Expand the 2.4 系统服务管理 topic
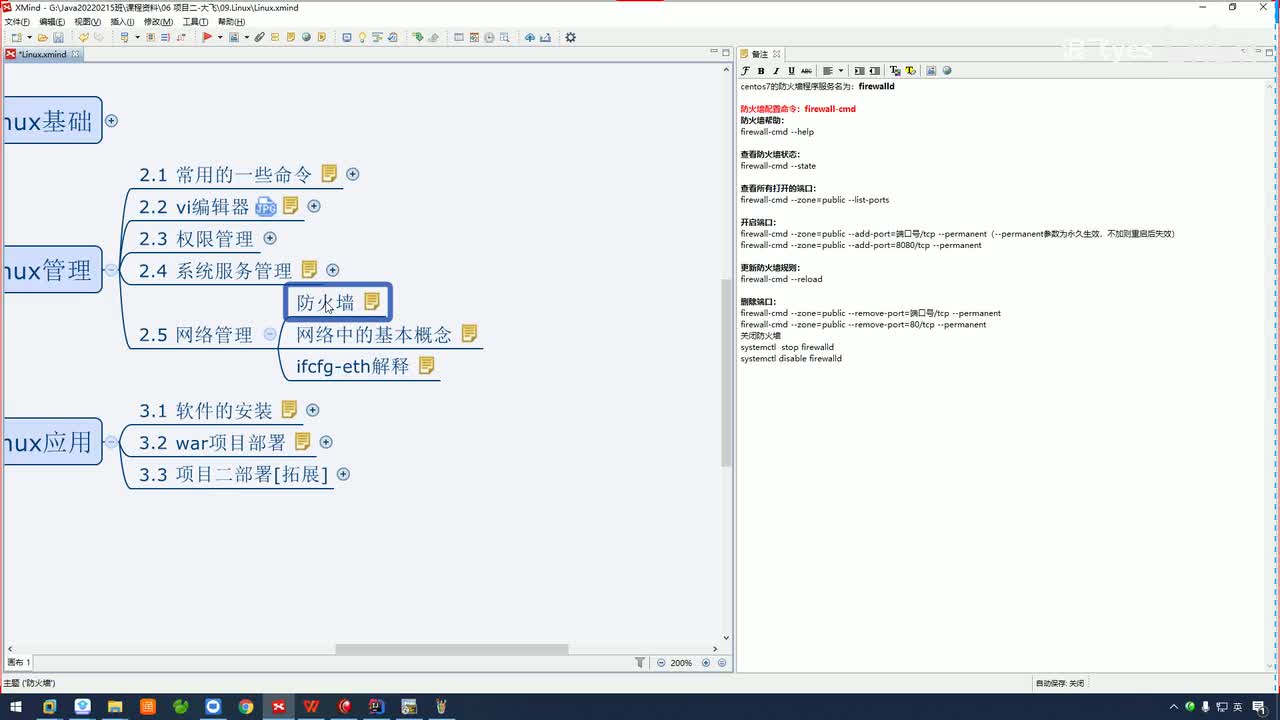1280x720 pixels. (x=333, y=270)
